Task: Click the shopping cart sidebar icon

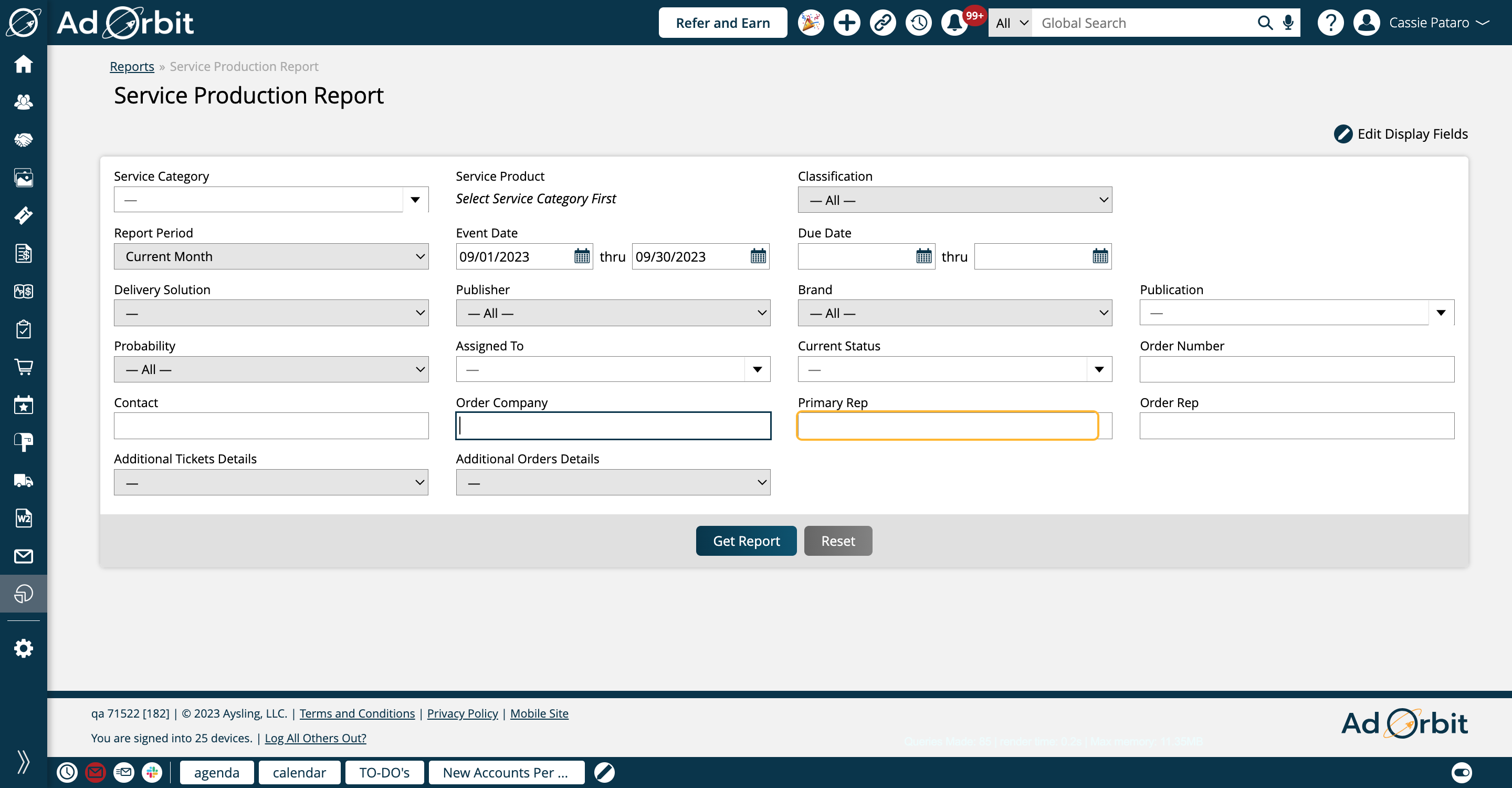Action: tap(24, 367)
